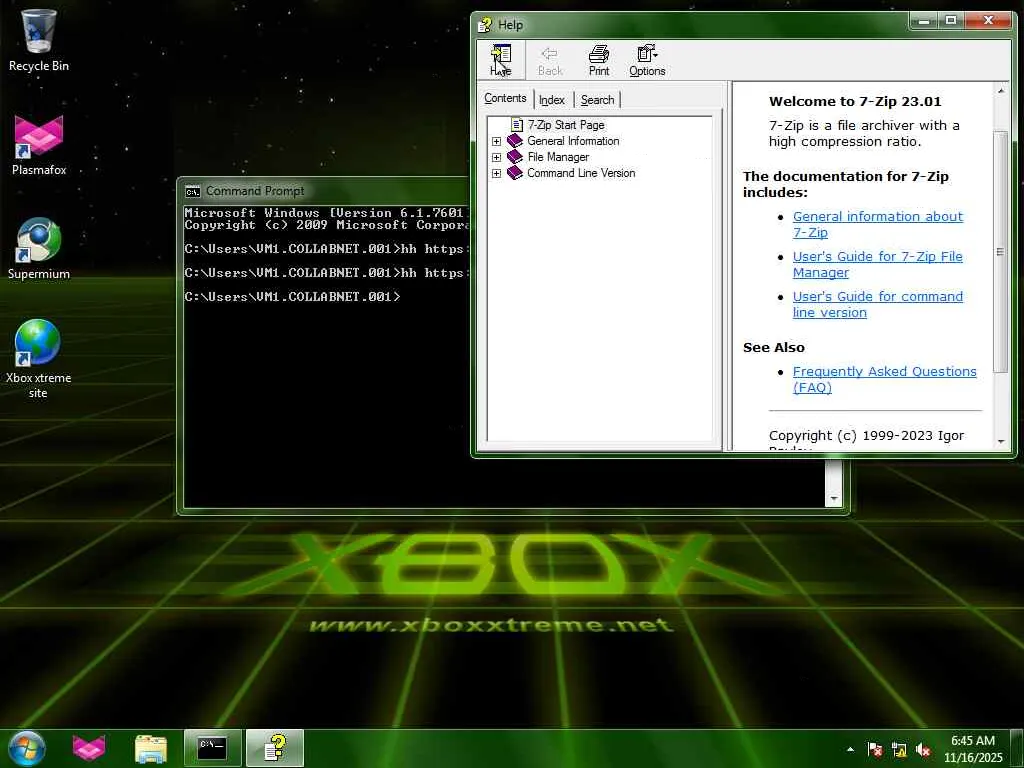
Task: Close the Help window
Action: pyautogui.click(x=989, y=21)
